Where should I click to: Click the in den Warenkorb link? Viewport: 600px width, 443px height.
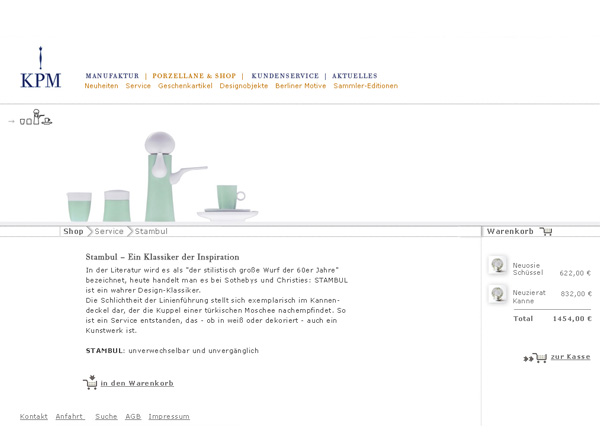(x=137, y=383)
